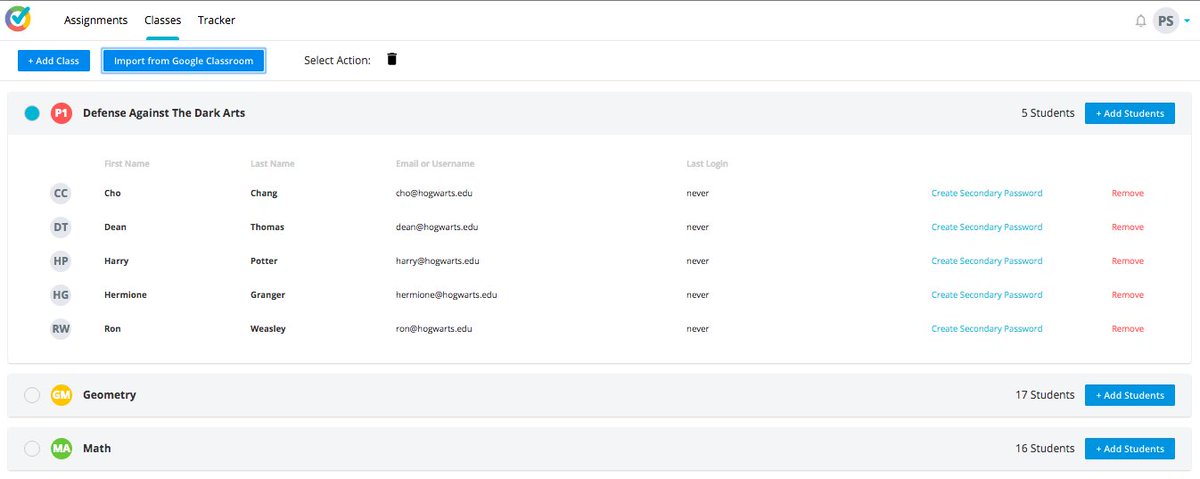Click Import from Google Classroom
The width and height of the screenshot is (1200, 479).
pyautogui.click(x=184, y=61)
